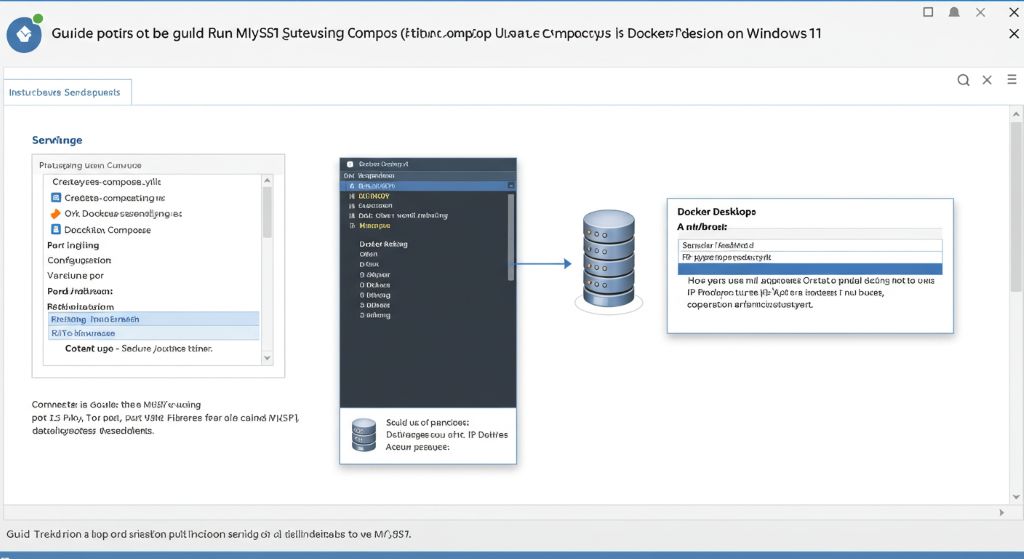
Task: Close the tab bar with its X icon
Action: (987, 80)
